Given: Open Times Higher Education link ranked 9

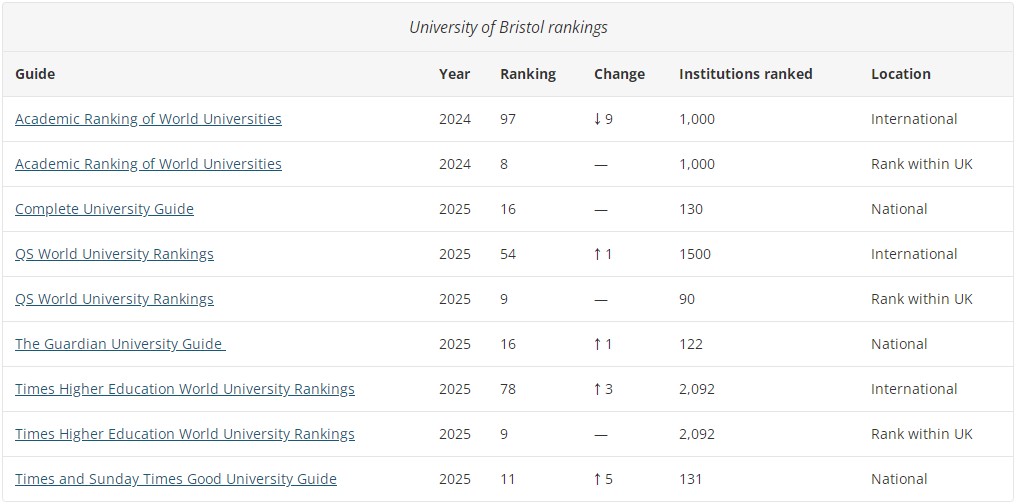Looking at the screenshot, I should point(185,434).
